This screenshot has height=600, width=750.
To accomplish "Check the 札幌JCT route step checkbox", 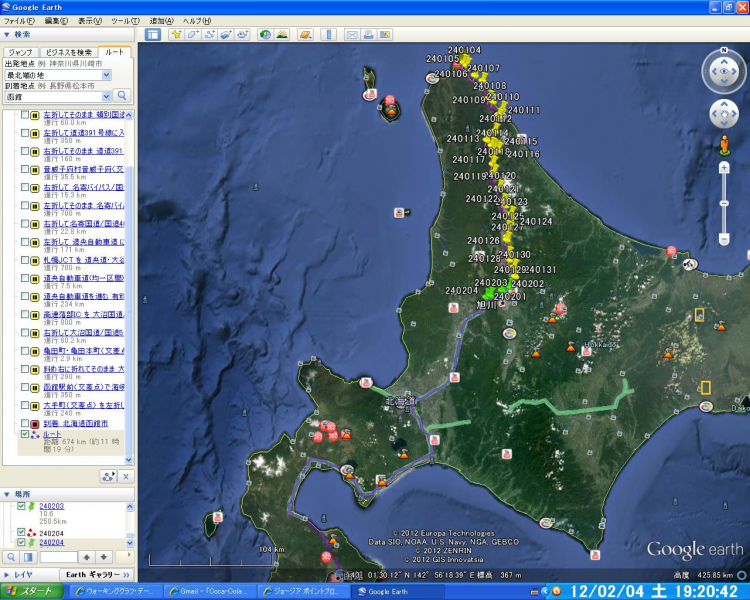I will point(25,260).
